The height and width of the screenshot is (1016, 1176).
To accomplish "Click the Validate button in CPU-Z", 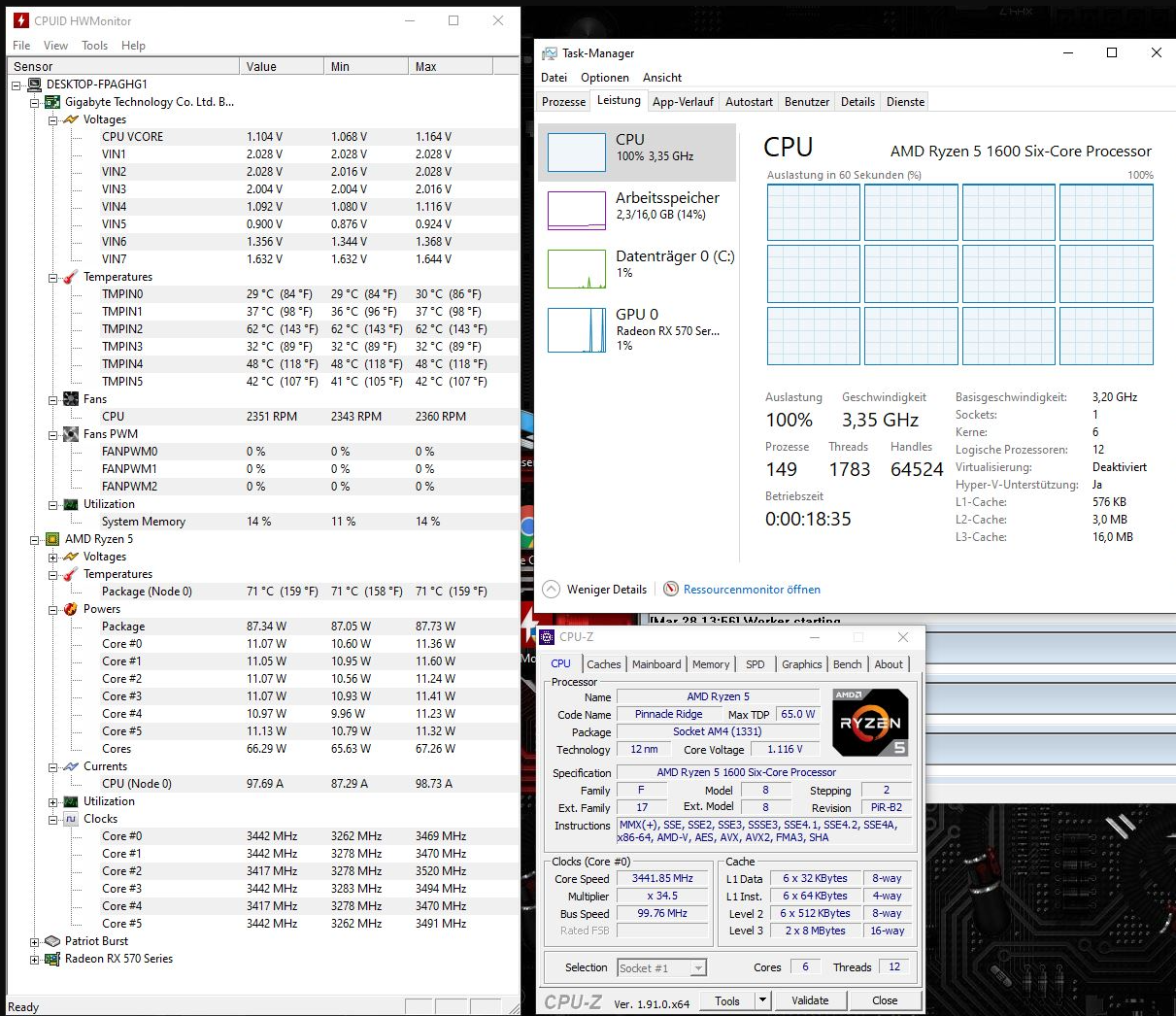I will pos(810,1000).
